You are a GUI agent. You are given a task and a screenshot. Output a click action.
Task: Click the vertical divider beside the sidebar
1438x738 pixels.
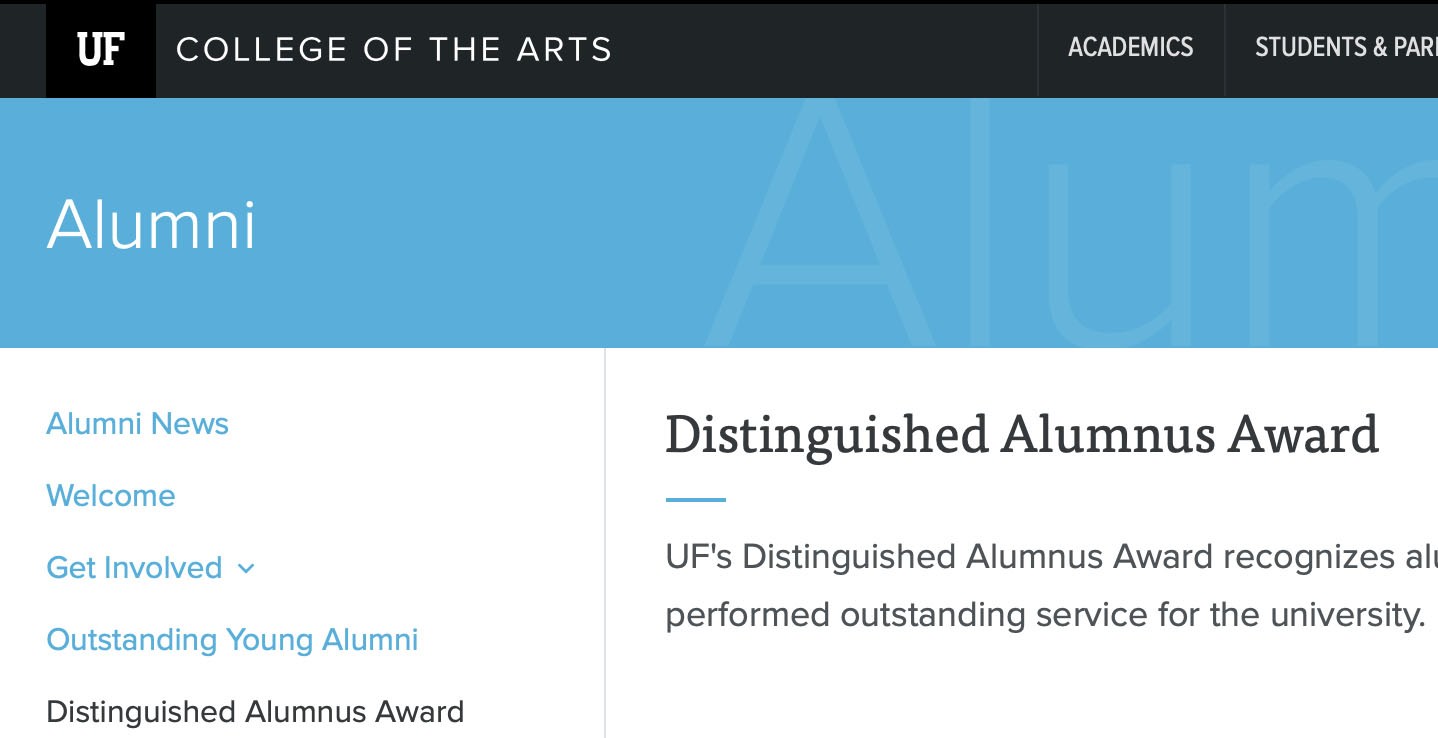tap(605, 540)
